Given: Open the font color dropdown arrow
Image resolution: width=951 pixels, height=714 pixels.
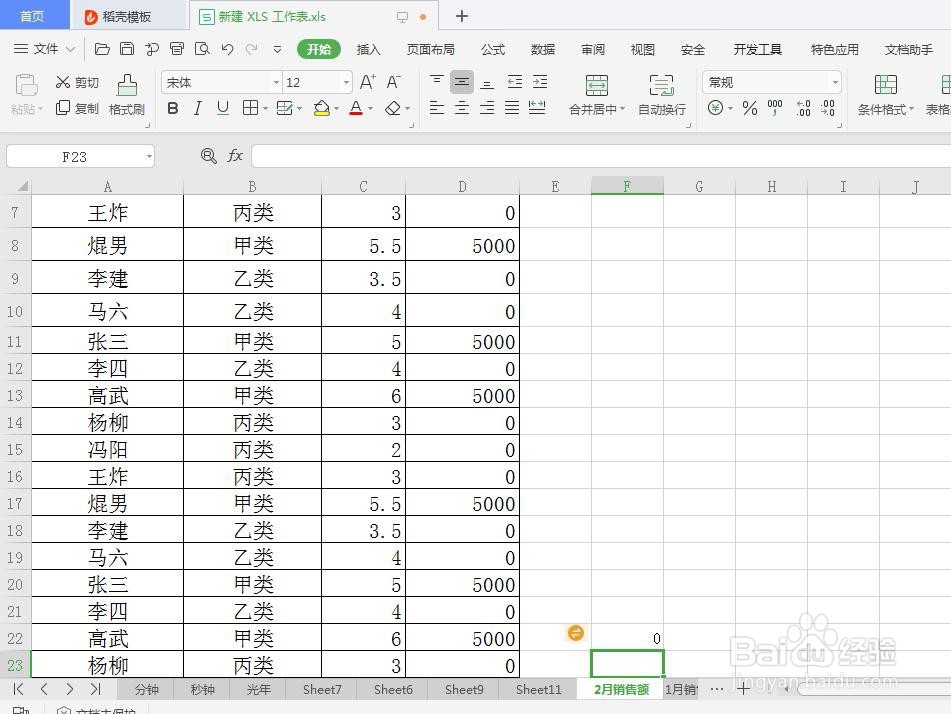Looking at the screenshot, I should (x=369, y=107).
